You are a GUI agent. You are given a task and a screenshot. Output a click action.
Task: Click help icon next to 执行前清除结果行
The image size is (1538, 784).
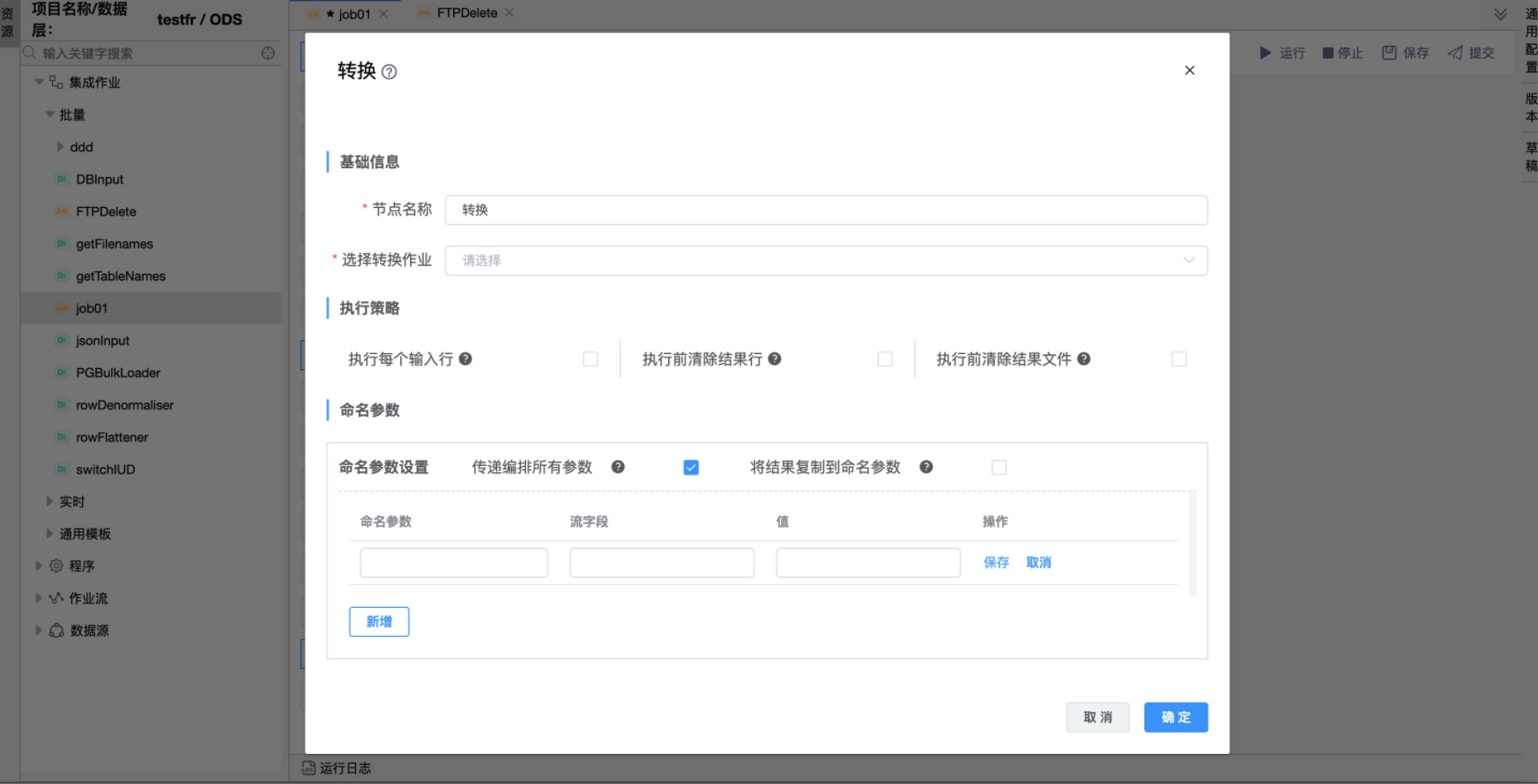775,359
